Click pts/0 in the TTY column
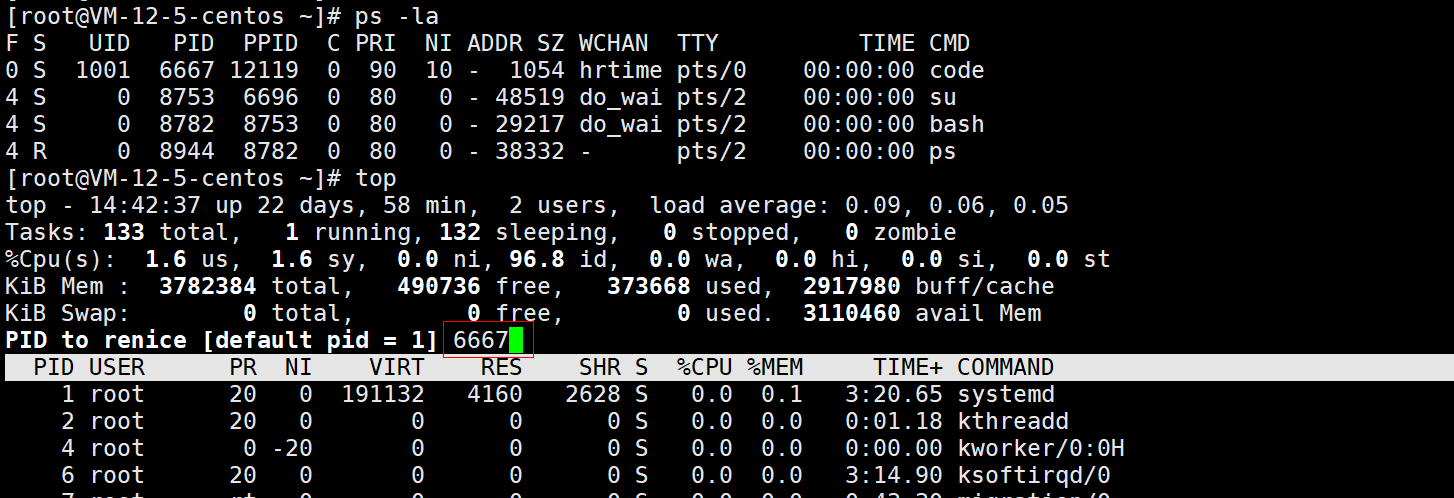Image resolution: width=1454 pixels, height=498 pixels. tap(711, 71)
